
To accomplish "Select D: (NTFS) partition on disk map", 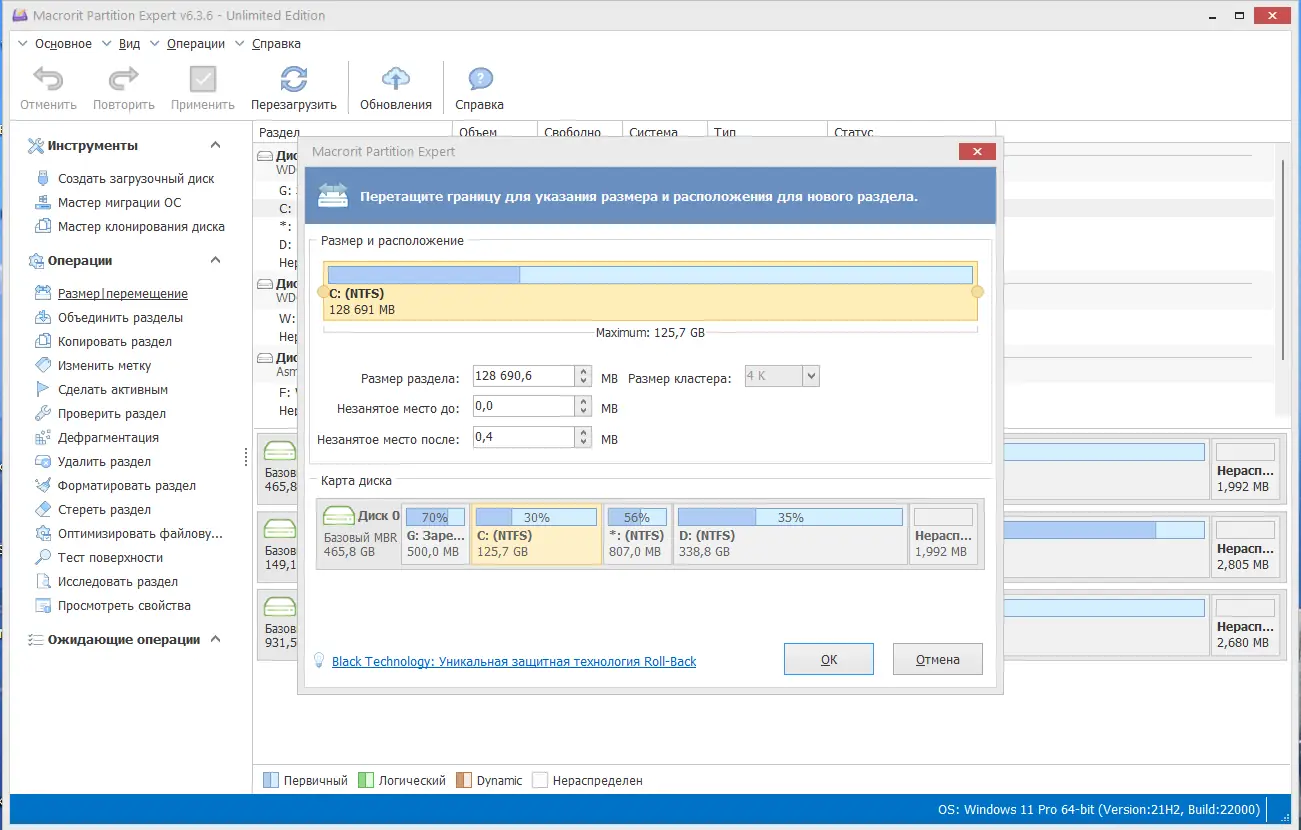I will pos(790,534).
